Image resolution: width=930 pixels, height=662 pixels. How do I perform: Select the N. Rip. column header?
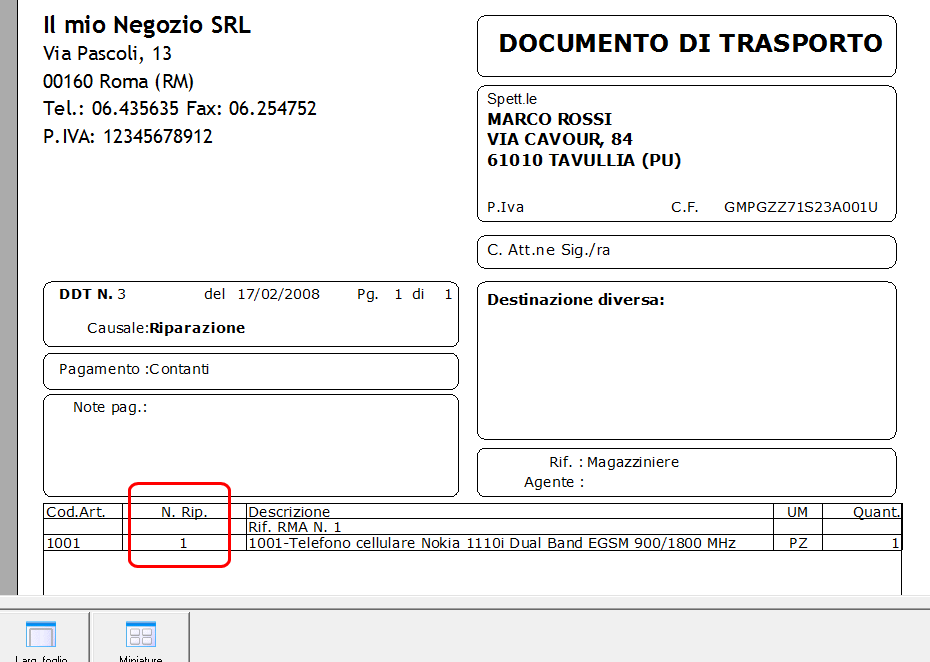point(184,512)
